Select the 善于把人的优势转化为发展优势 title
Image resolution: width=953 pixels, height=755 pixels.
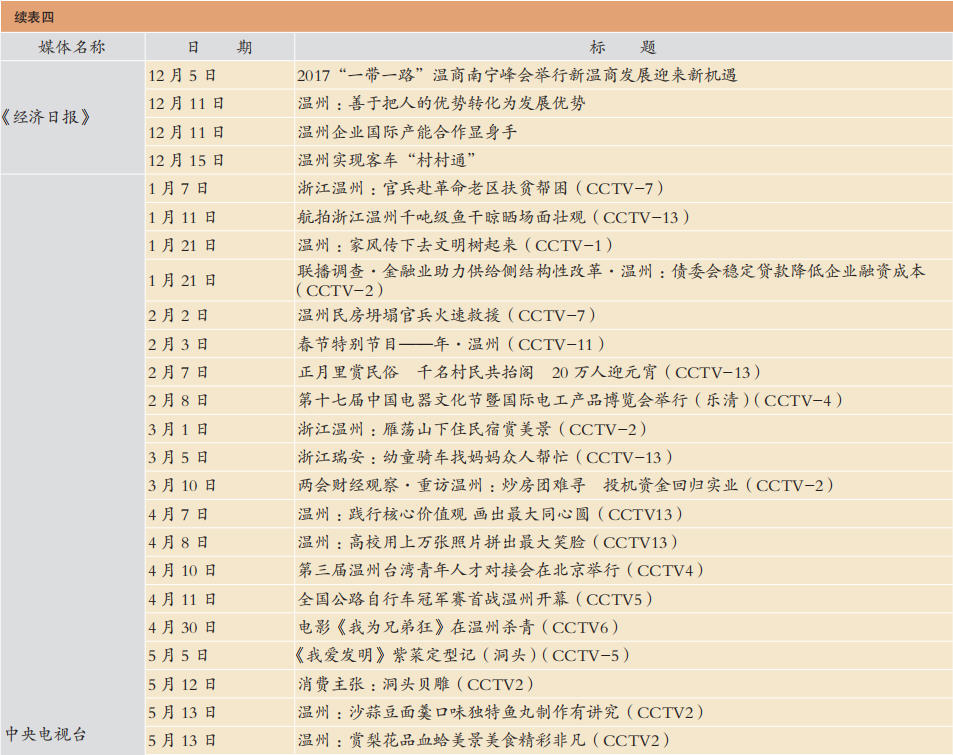pyautogui.click(x=442, y=103)
